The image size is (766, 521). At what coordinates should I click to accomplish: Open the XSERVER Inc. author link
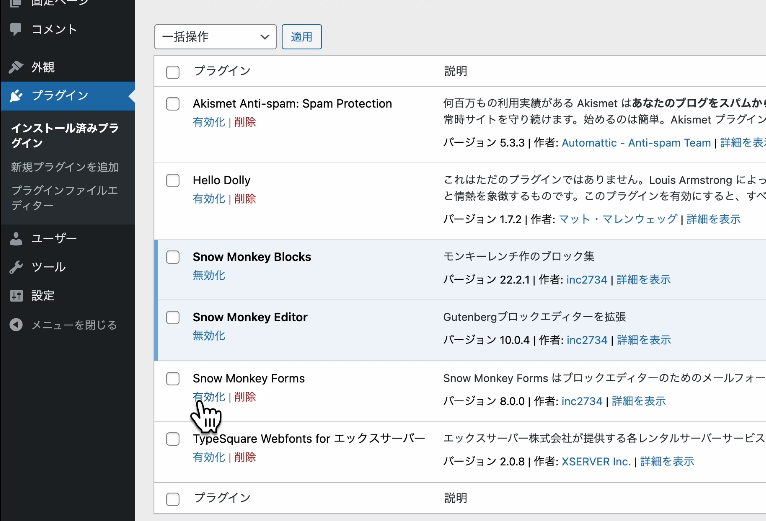click(x=595, y=462)
